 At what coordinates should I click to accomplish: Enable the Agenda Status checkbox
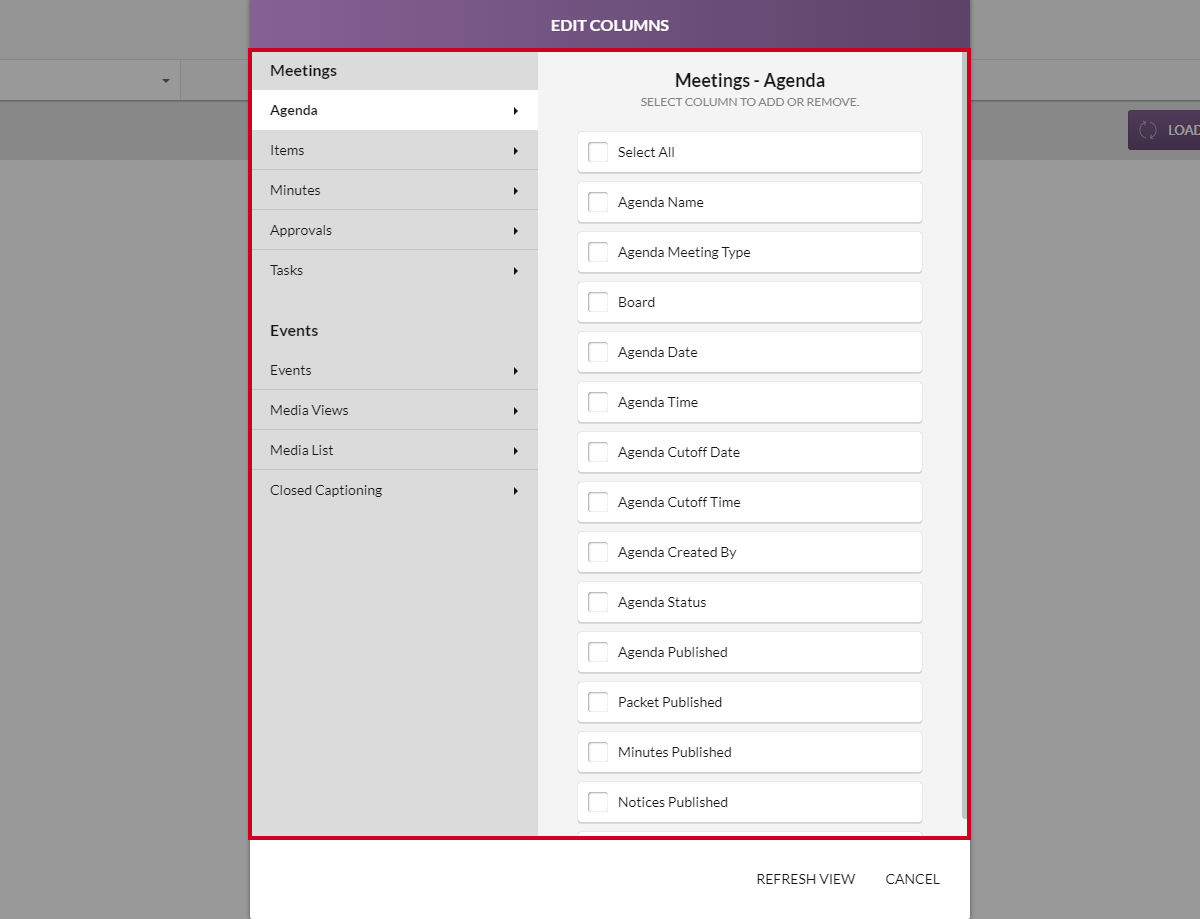598,602
